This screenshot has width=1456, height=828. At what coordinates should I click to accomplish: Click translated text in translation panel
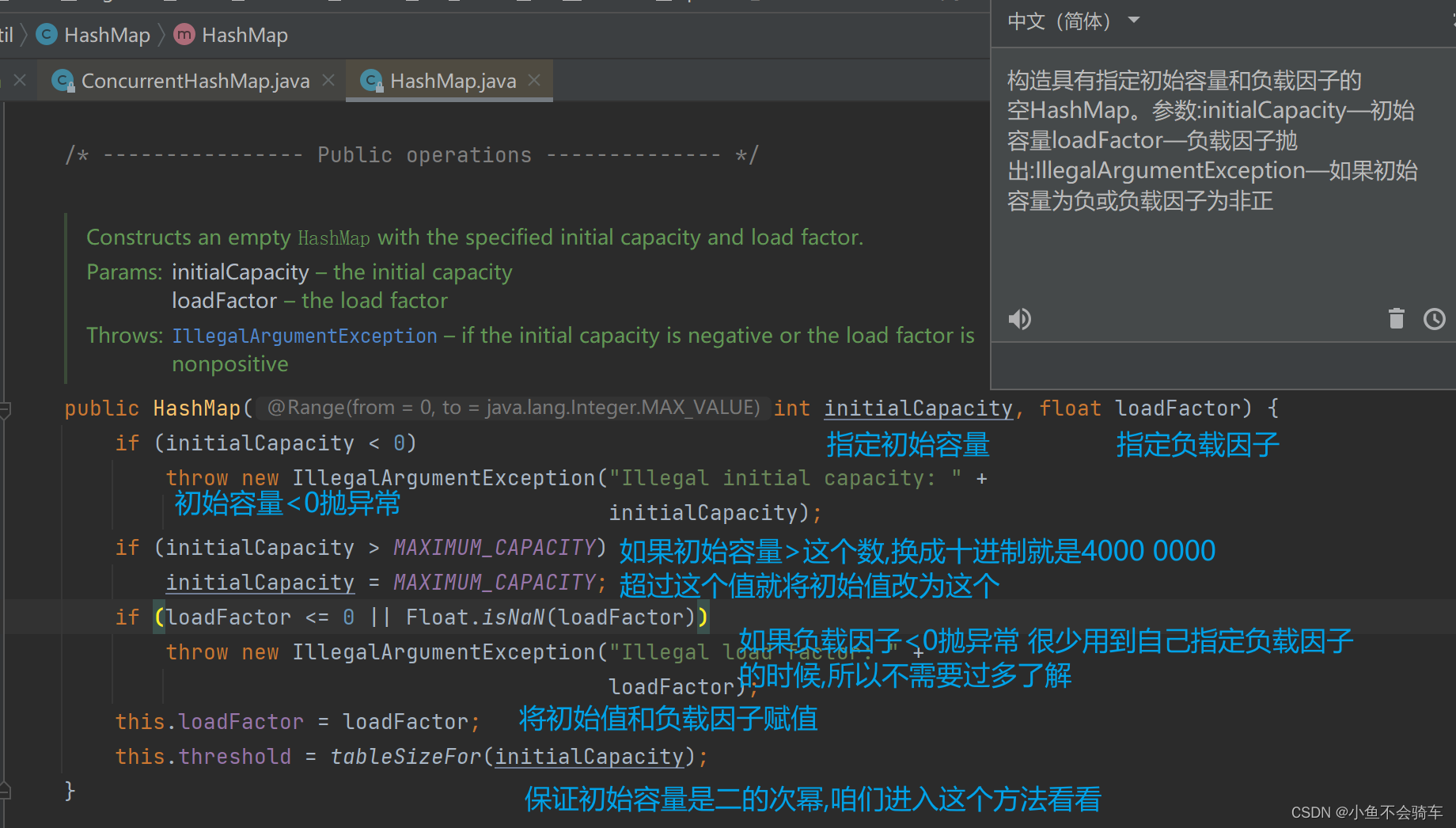click(x=1212, y=141)
